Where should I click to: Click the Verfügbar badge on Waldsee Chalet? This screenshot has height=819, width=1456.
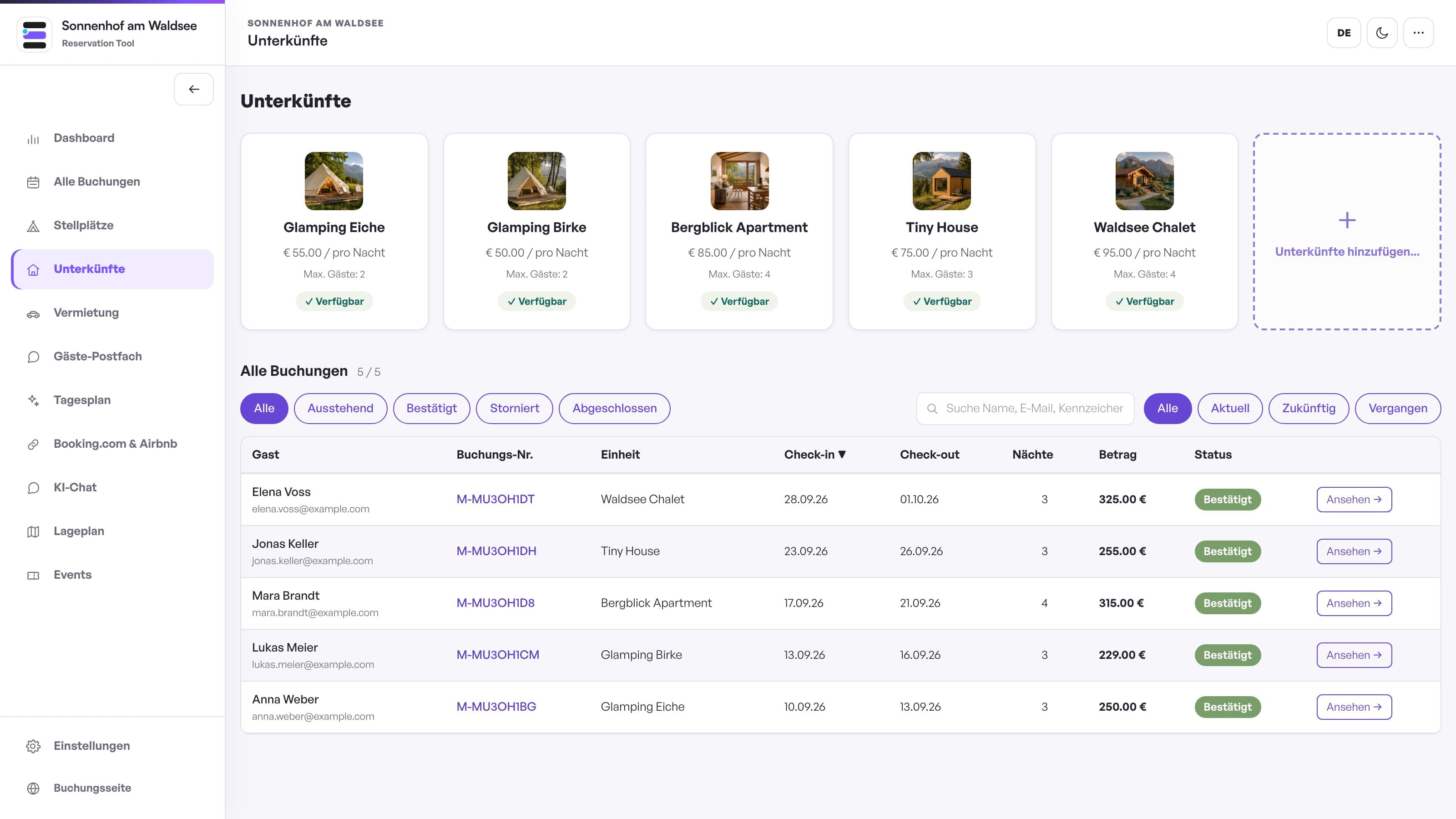pos(1144,301)
